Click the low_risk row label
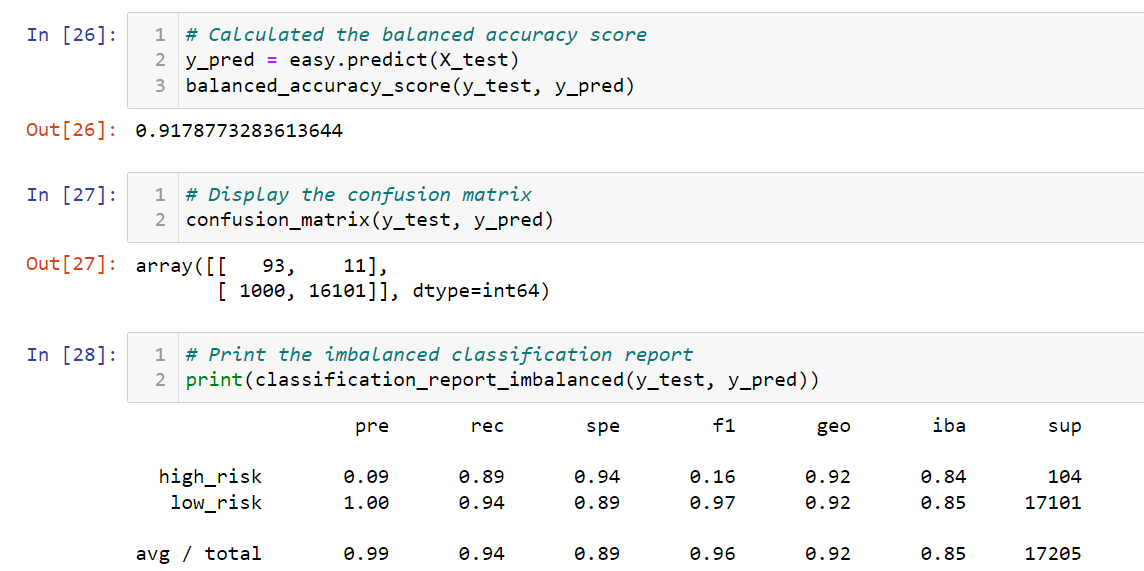The height and width of the screenshot is (571, 1144). pos(216,502)
